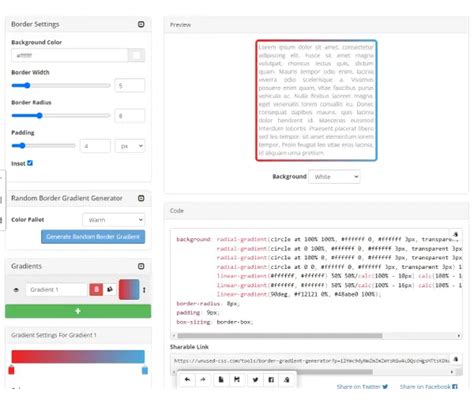The width and height of the screenshot is (474, 418).
Task: Click the reorder handle for Gradient 1
Action: tap(144, 290)
